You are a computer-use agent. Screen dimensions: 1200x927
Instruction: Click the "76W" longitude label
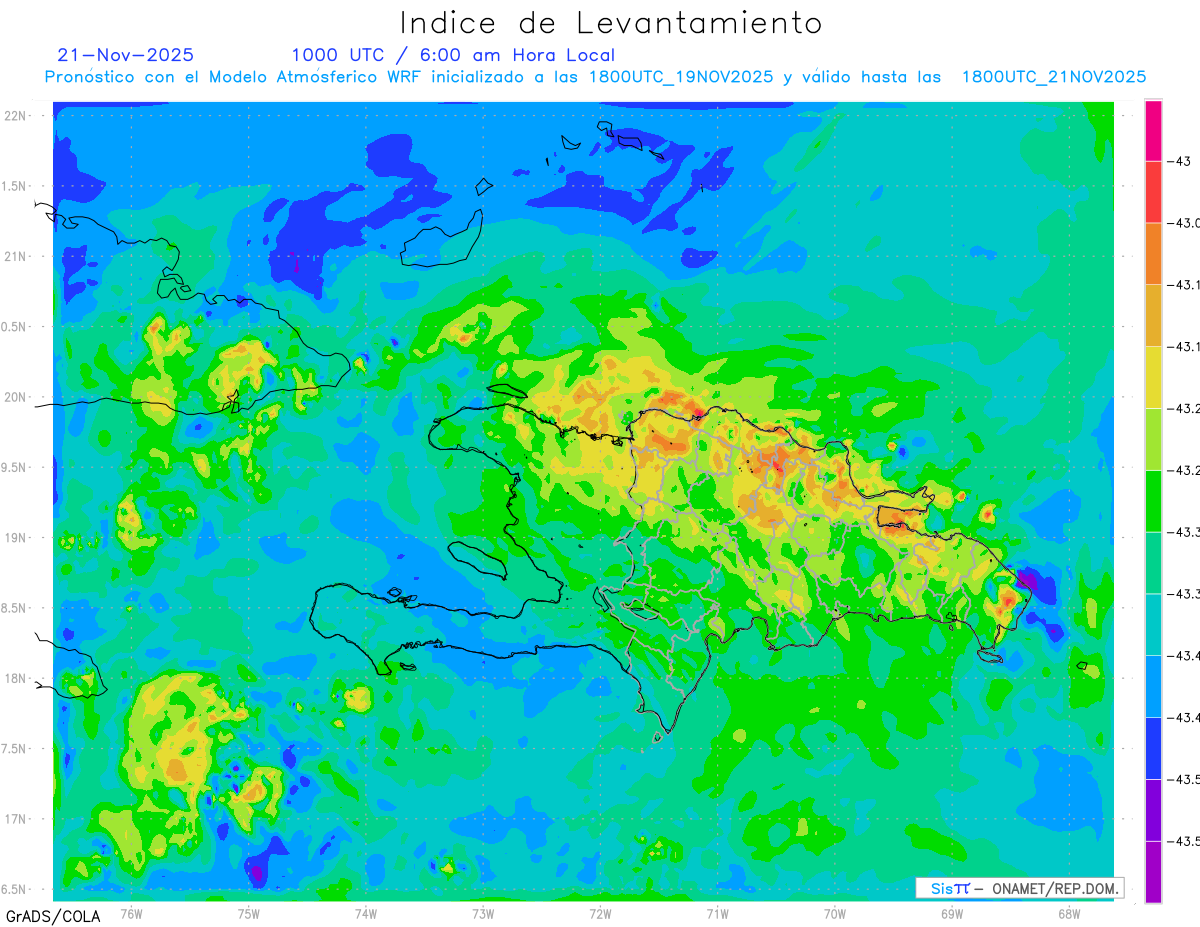(131, 914)
